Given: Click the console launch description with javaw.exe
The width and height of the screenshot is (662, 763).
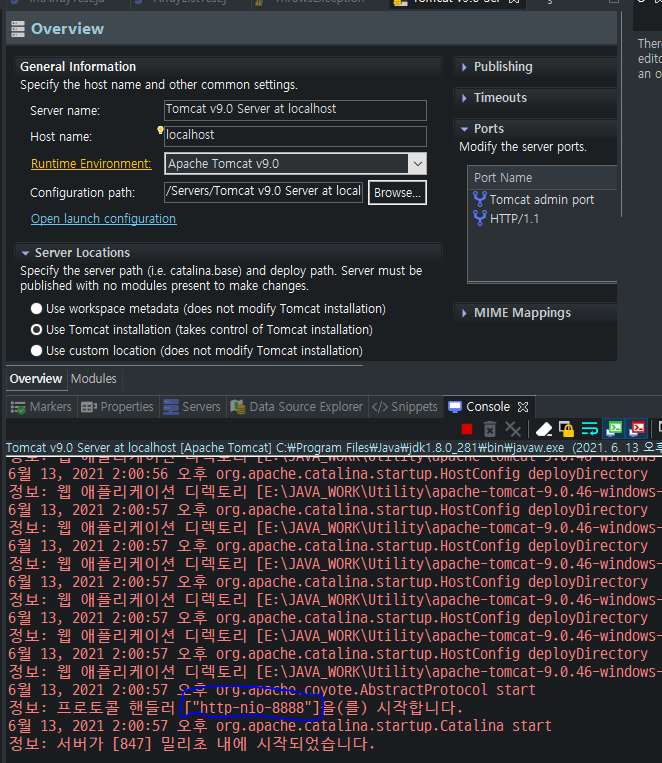Looking at the screenshot, I should pos(334,448).
